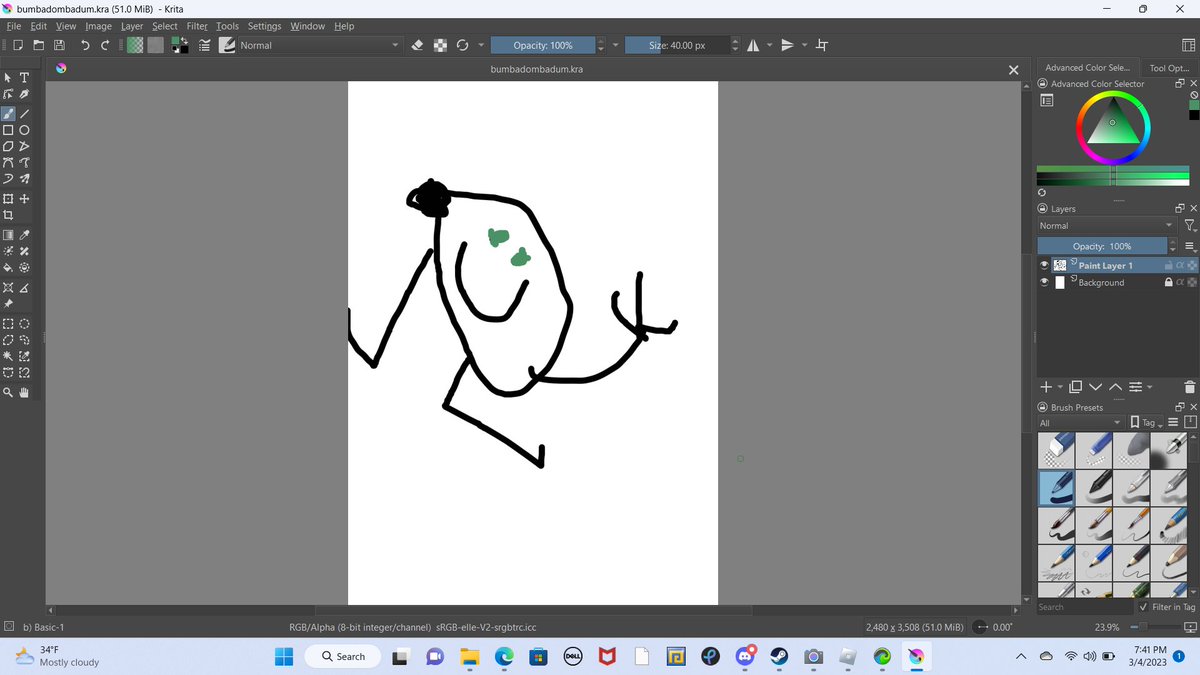
Task: Select the highlighted Basic-1 brush preset thumbnail
Action: click(x=1056, y=487)
